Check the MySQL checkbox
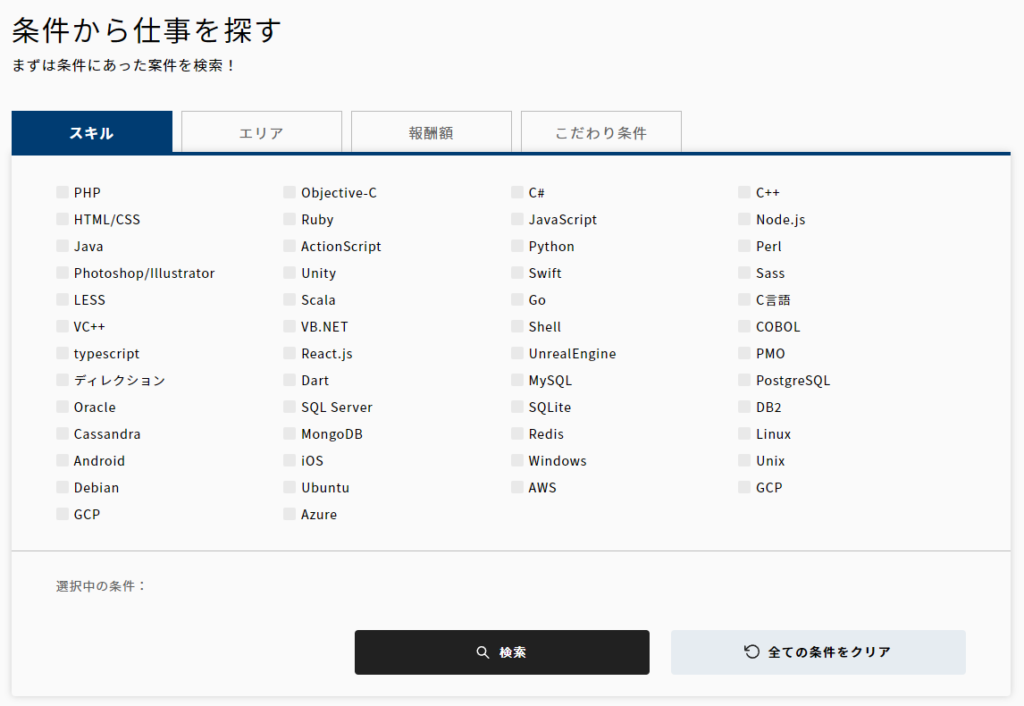This screenshot has height=706, width=1024. 517,379
